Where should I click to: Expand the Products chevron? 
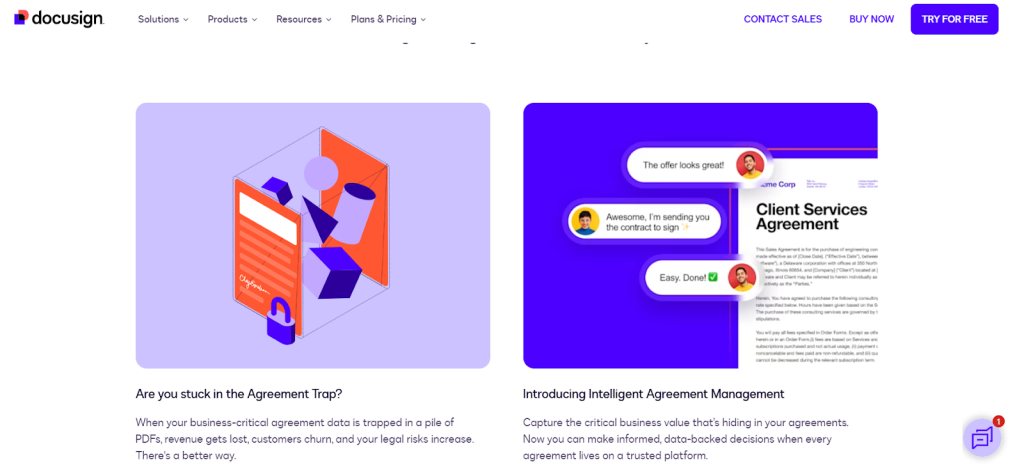click(x=254, y=20)
